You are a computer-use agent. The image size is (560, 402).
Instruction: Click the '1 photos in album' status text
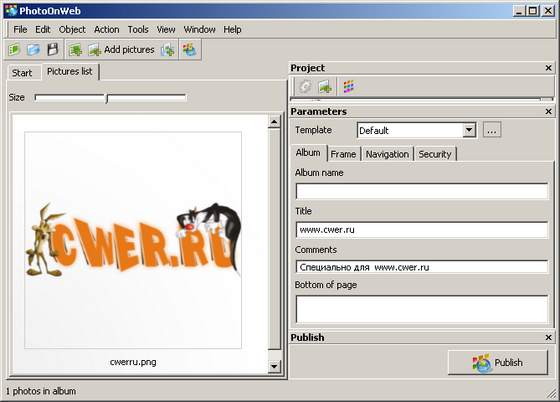click(41, 391)
